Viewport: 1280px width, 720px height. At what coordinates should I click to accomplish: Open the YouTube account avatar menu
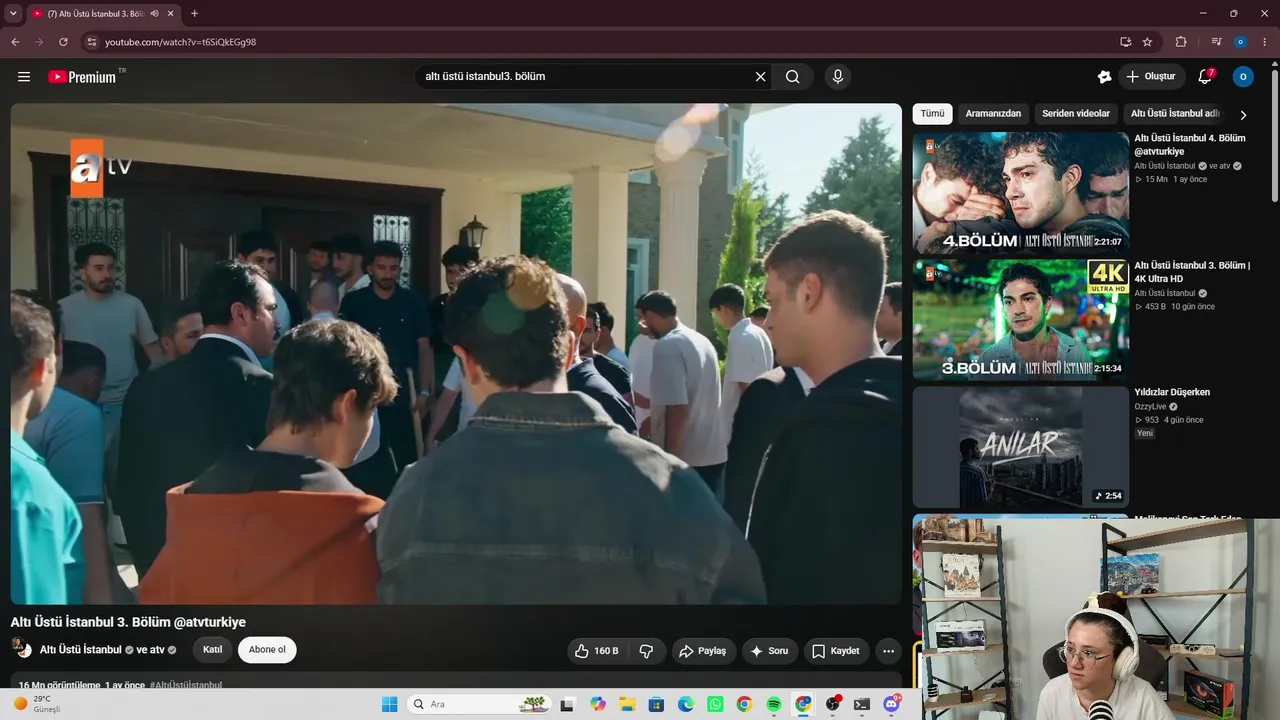coord(1243,77)
